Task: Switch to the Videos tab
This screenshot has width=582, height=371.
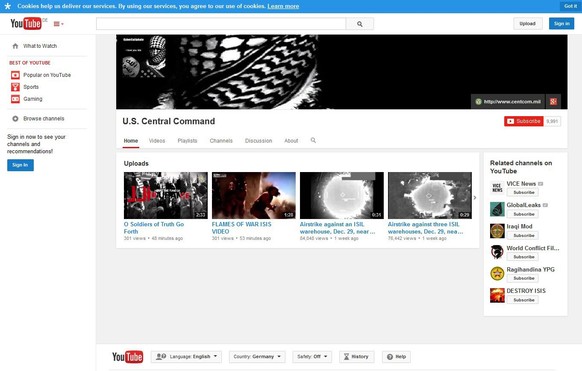Action: point(157,141)
